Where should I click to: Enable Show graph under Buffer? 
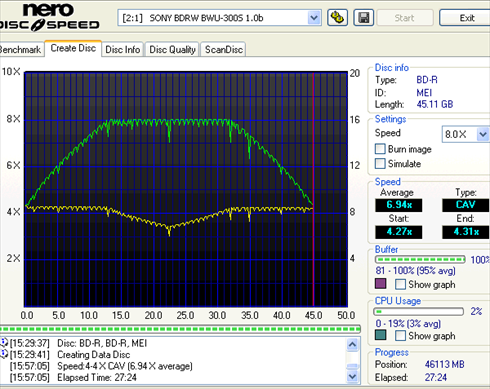coord(400,284)
